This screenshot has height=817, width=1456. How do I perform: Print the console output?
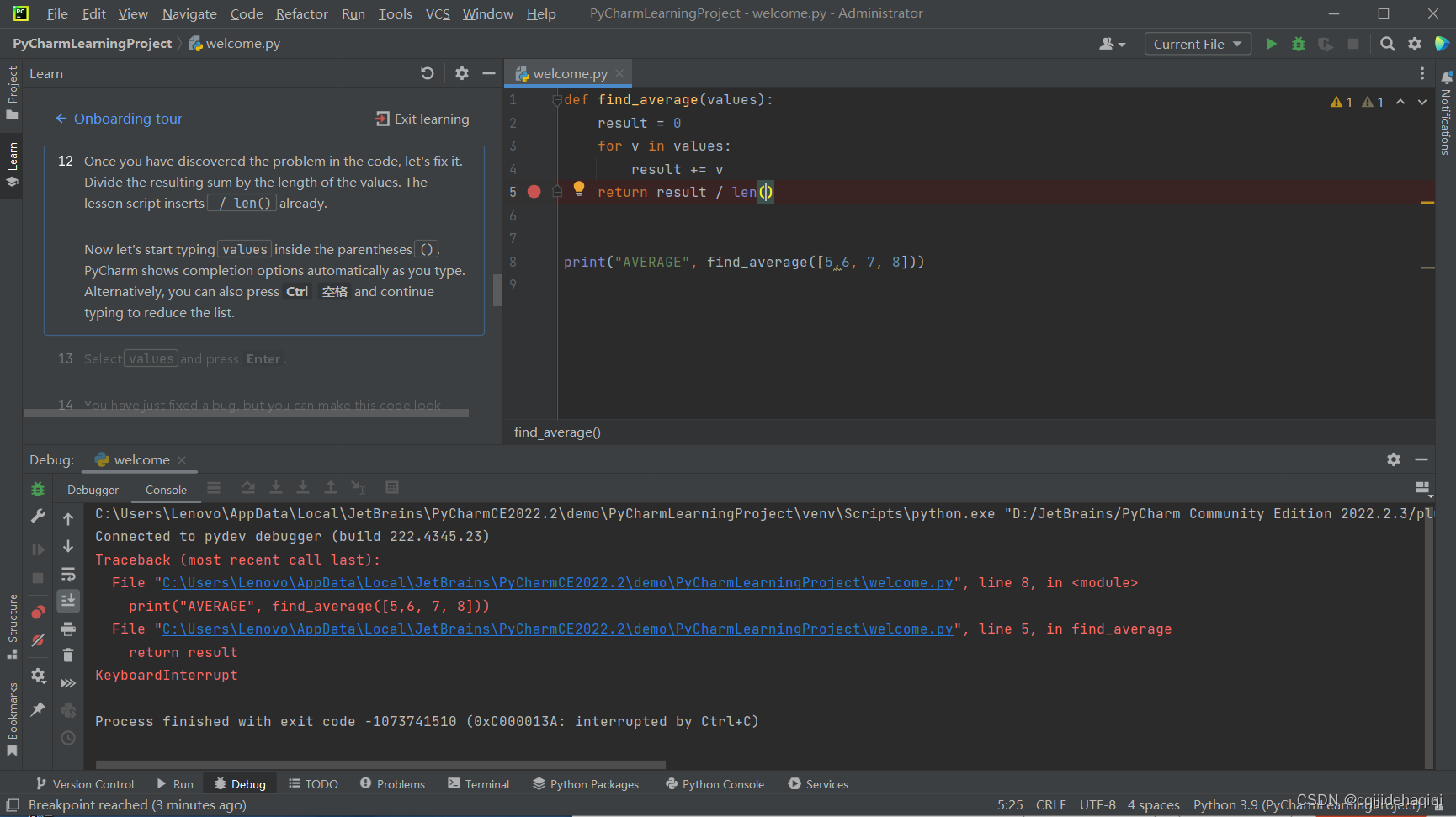(x=68, y=629)
